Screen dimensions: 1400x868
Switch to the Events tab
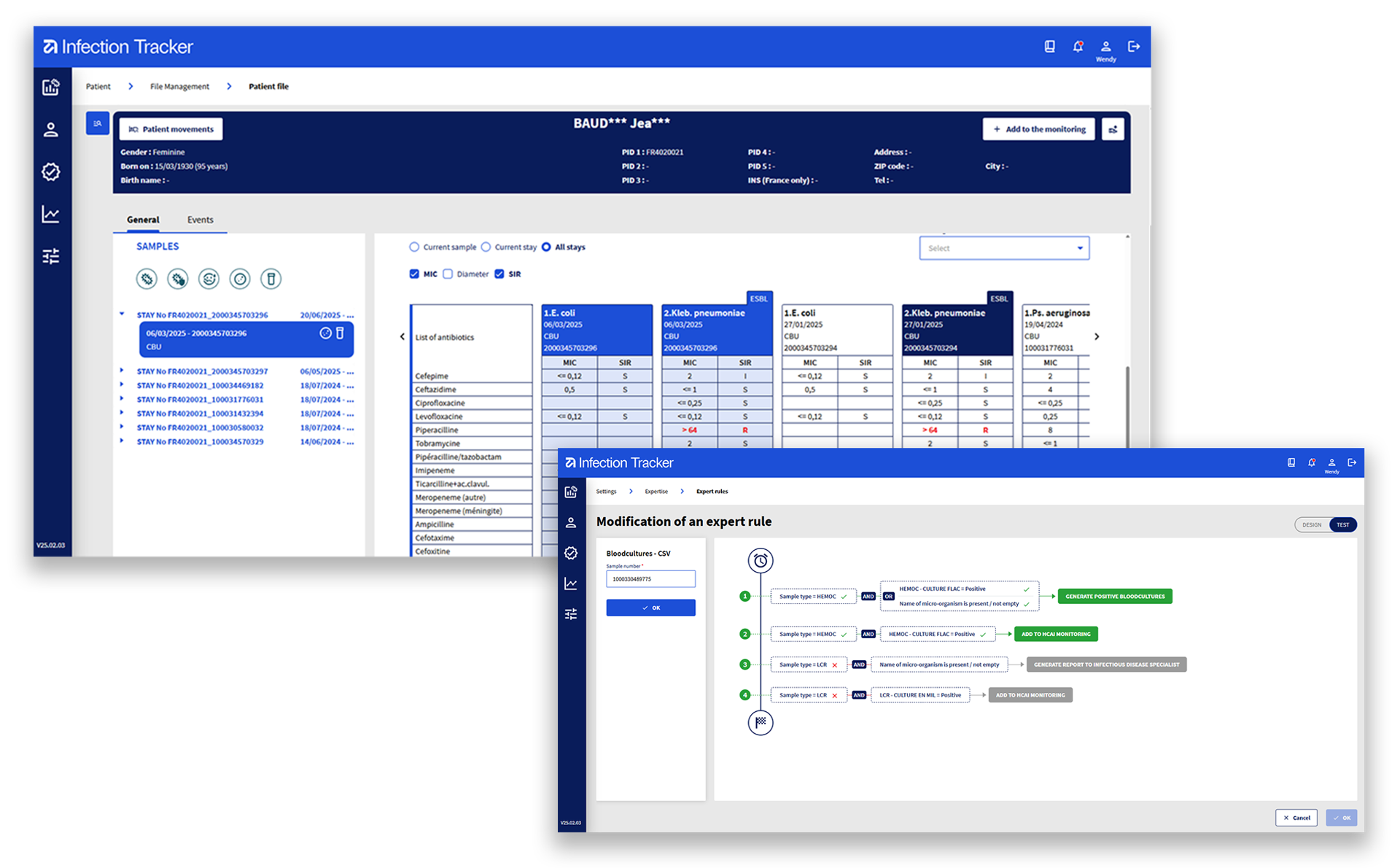click(x=200, y=220)
